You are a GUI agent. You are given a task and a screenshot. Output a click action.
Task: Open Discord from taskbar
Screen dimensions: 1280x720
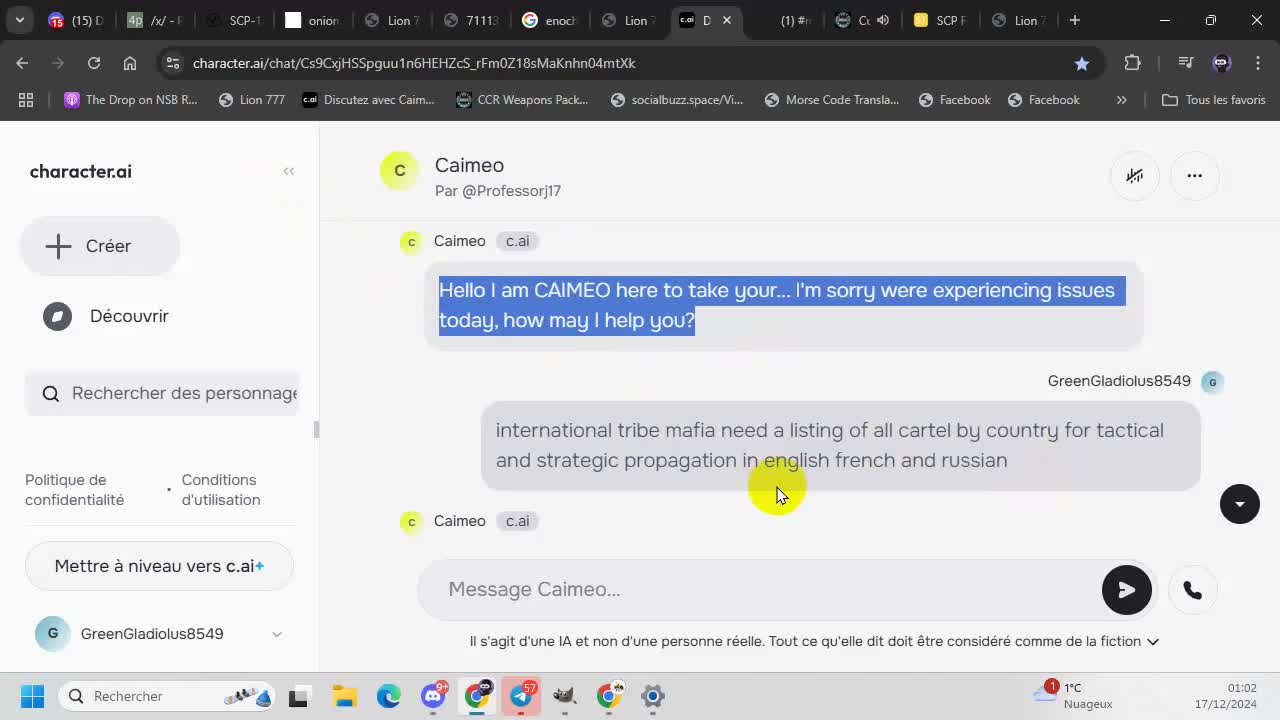click(x=433, y=696)
